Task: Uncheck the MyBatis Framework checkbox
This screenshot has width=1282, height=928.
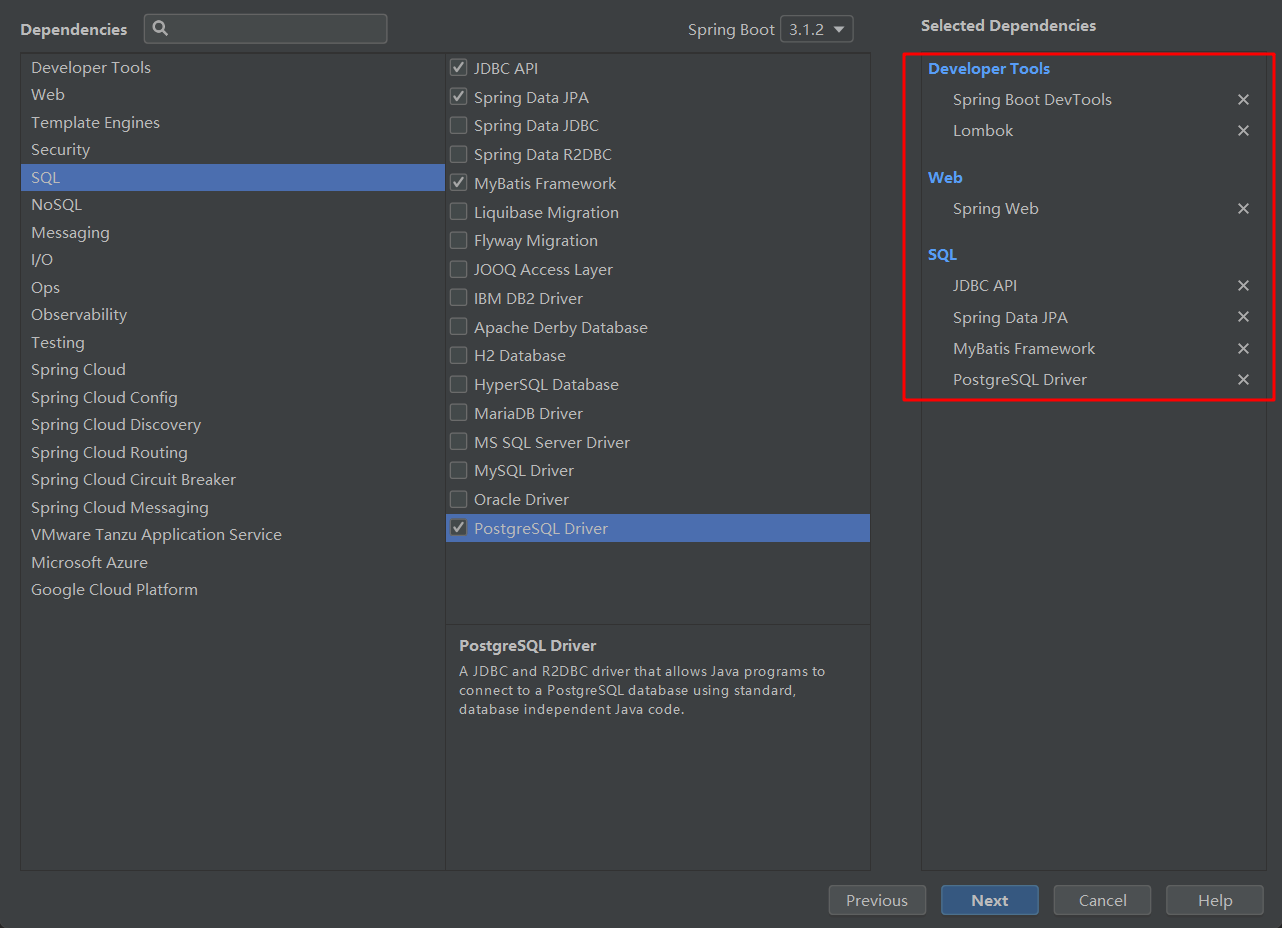Action: click(458, 183)
